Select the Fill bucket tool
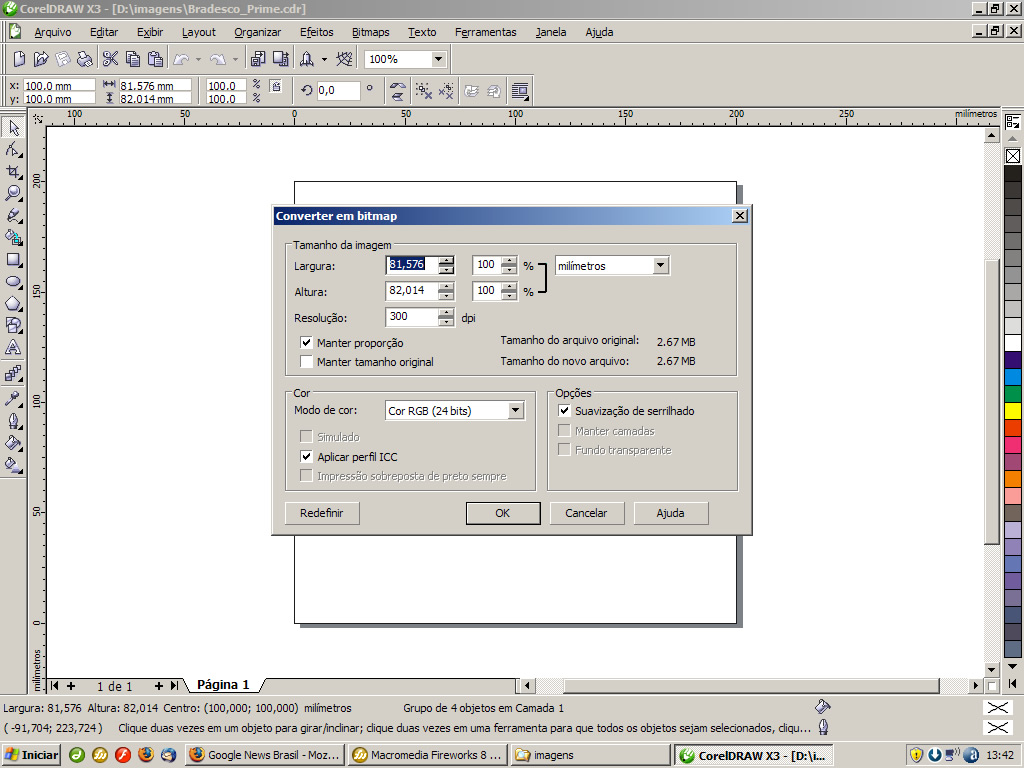Screen dimensions: 1024x768 point(13,443)
